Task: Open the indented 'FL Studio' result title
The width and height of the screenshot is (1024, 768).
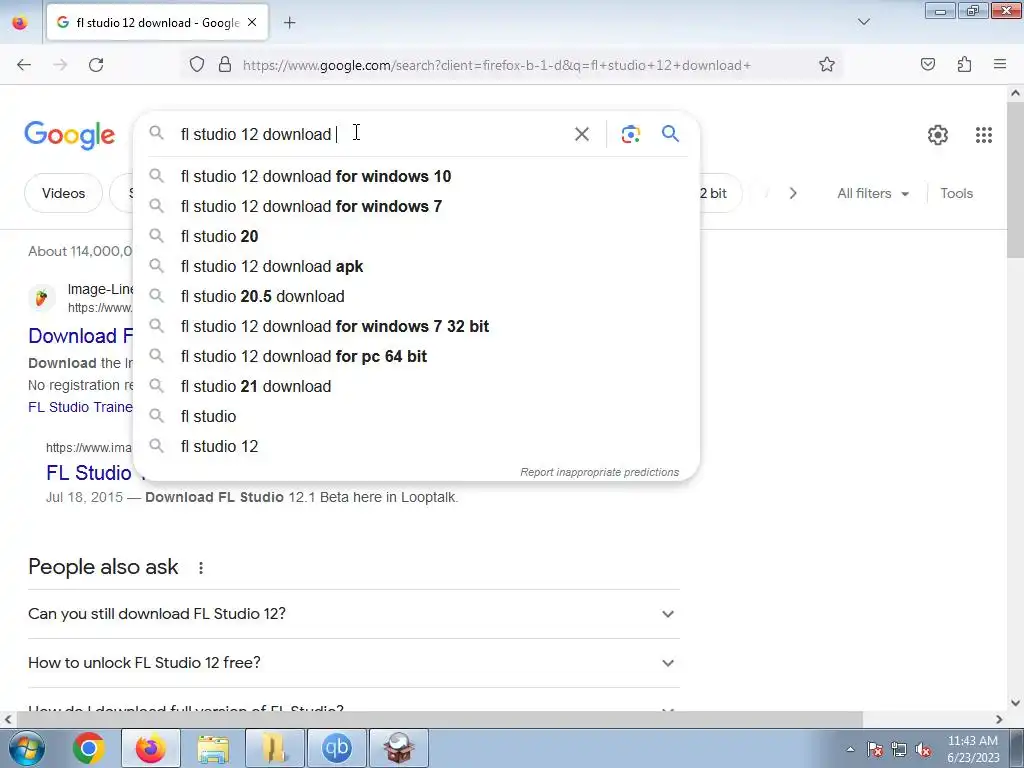Action: [x=89, y=473]
